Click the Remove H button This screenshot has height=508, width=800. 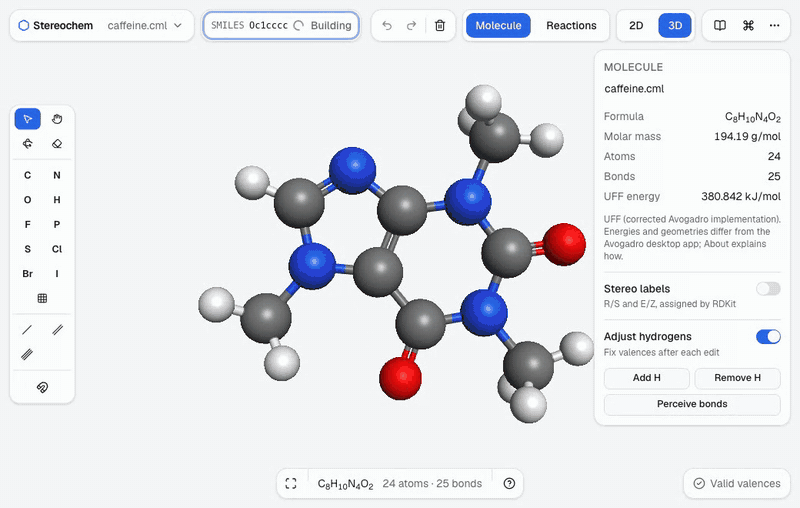coord(737,378)
